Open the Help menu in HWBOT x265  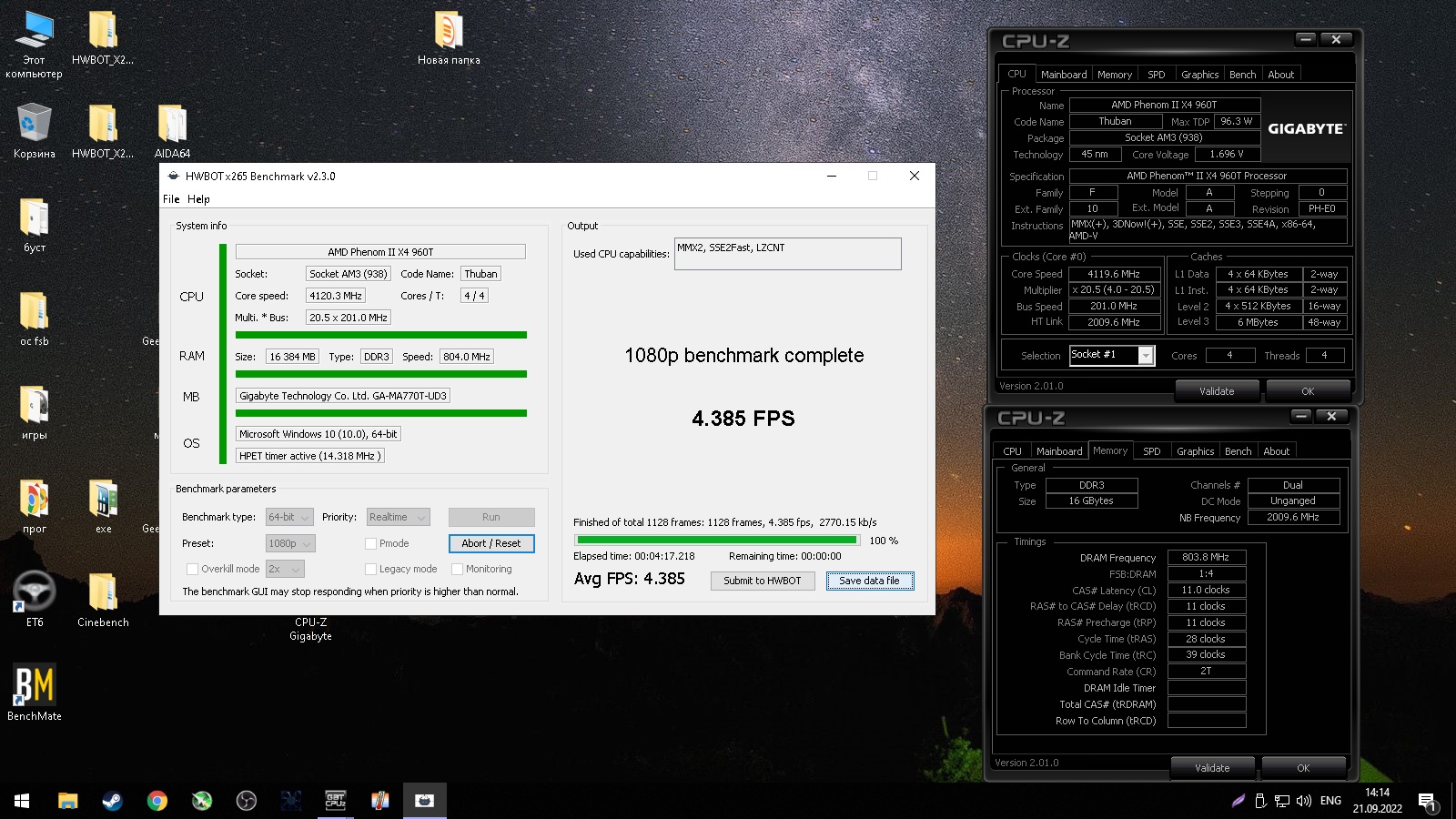pos(198,199)
